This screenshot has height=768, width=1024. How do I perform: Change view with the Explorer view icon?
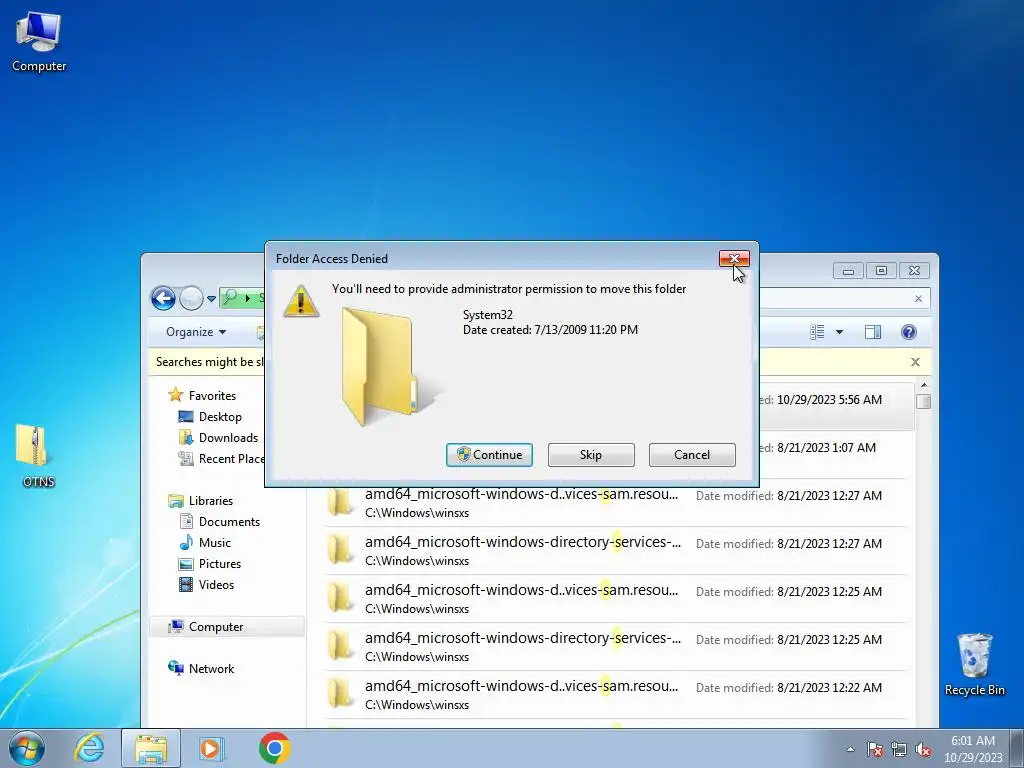pos(817,332)
